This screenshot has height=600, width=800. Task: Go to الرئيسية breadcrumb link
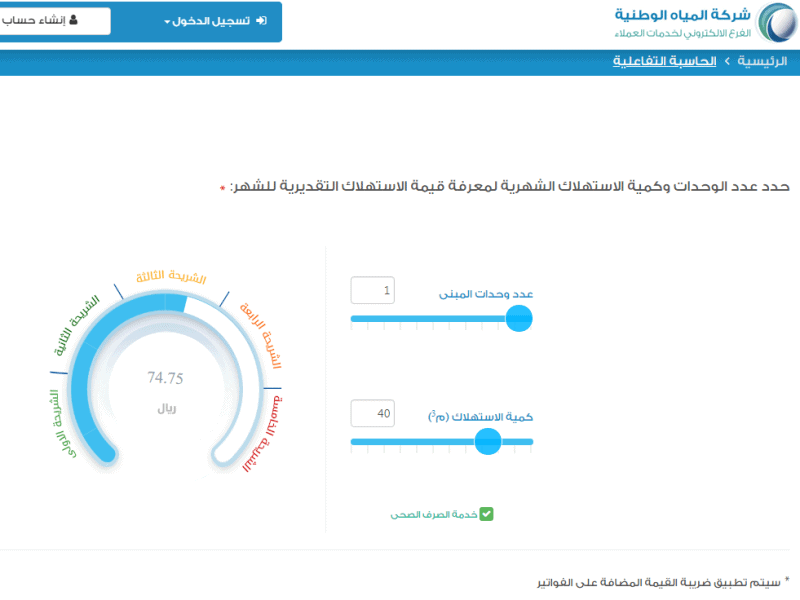pos(762,61)
